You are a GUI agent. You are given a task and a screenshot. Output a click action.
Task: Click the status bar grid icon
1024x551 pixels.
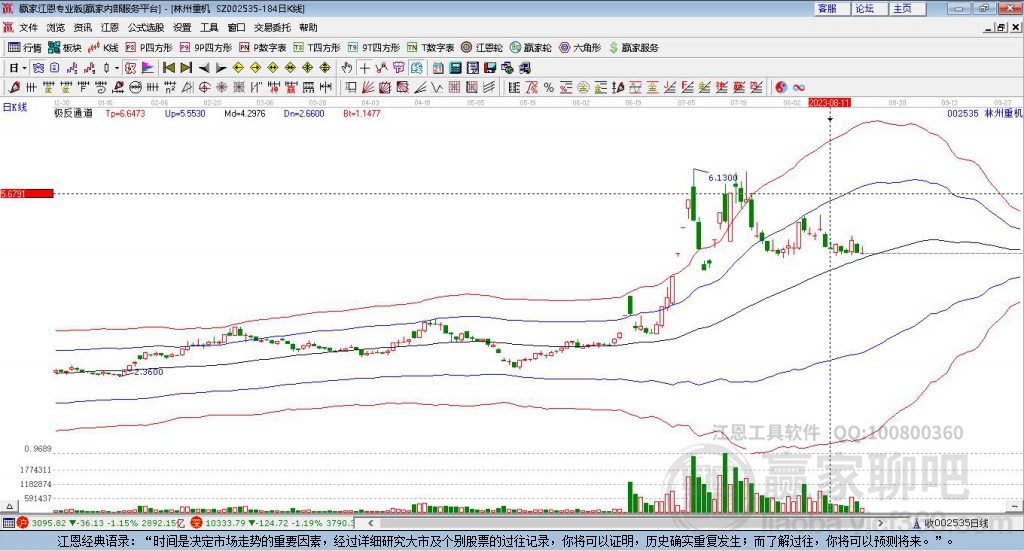(x=8, y=523)
